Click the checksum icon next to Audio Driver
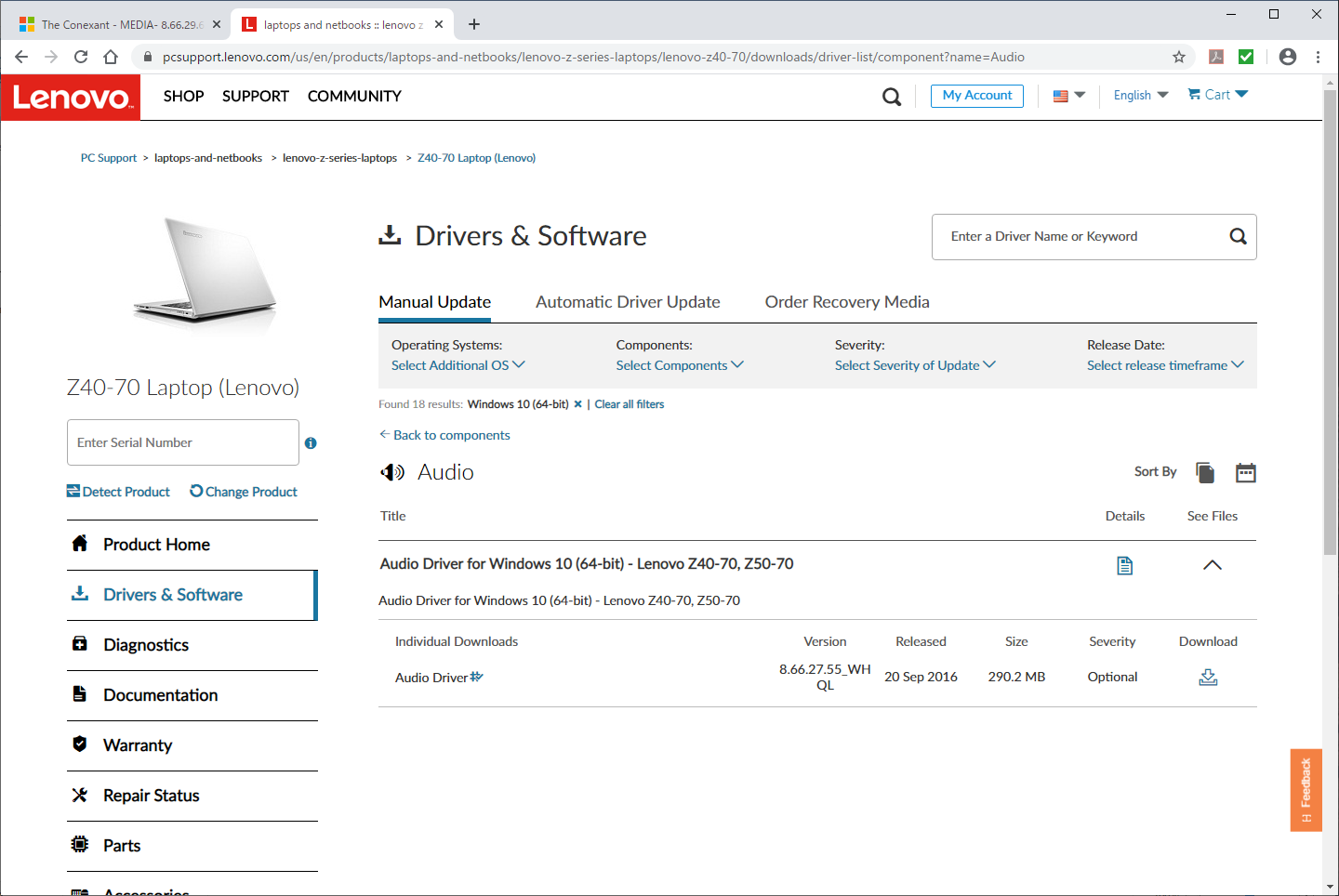This screenshot has width=1339, height=896. [477, 677]
